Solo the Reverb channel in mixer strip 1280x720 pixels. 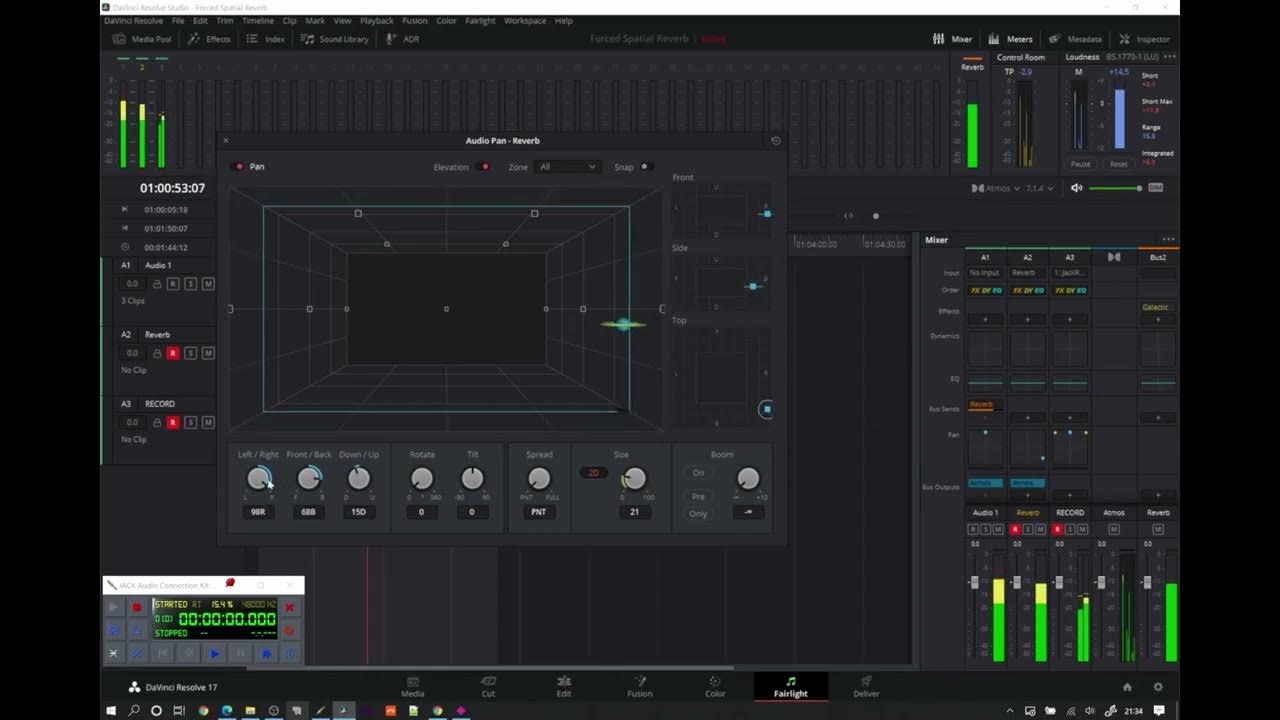click(x=1027, y=529)
